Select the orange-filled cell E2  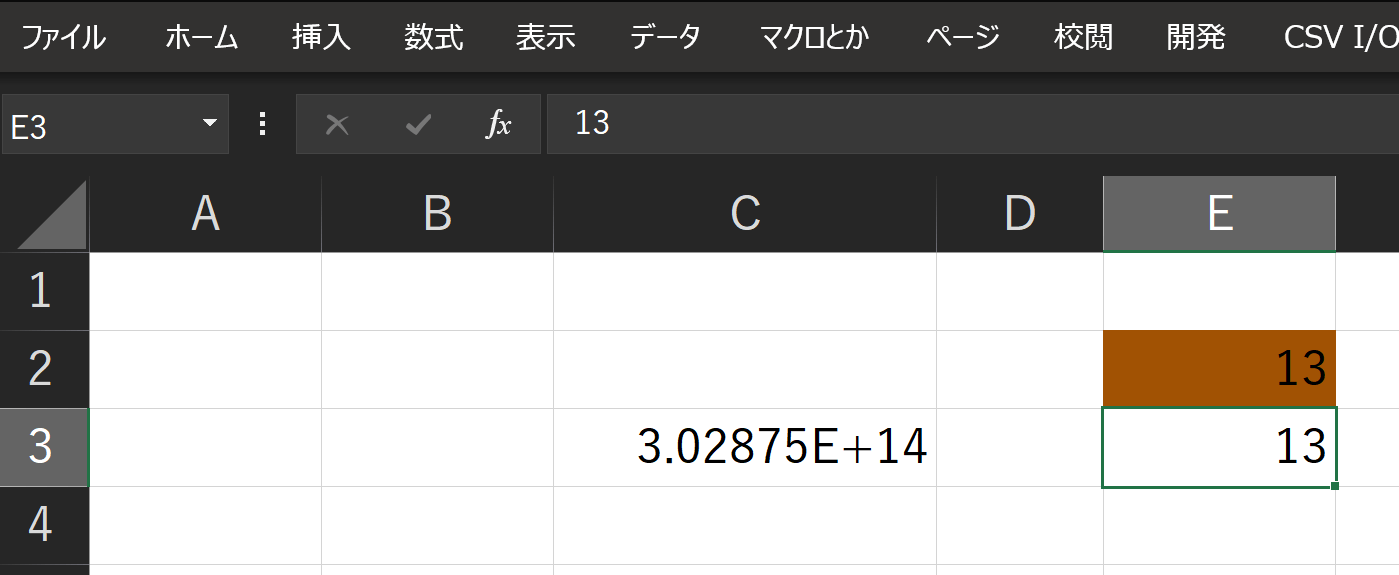[1219, 369]
